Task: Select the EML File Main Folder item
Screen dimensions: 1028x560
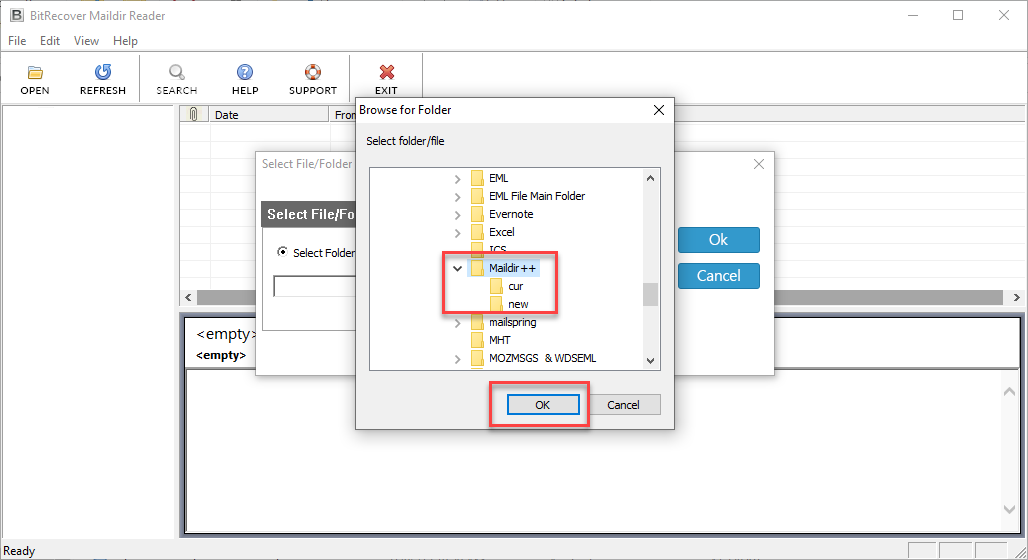Action: tap(537, 196)
